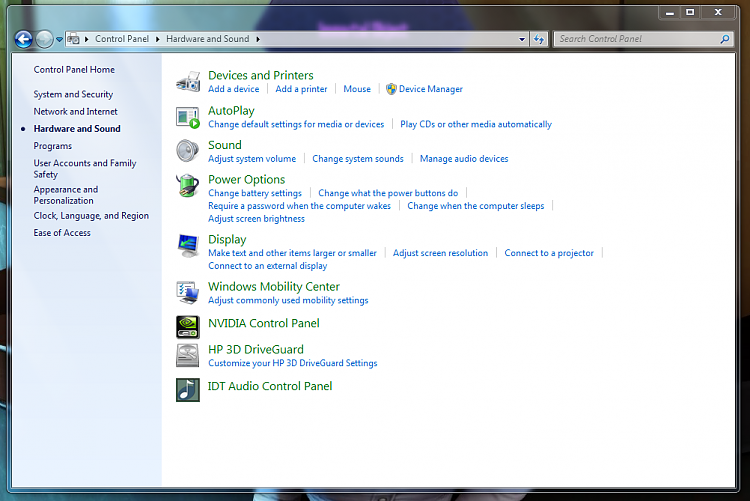The width and height of the screenshot is (750, 501).
Task: Click Play CDs or other media automatically
Action: coord(476,124)
